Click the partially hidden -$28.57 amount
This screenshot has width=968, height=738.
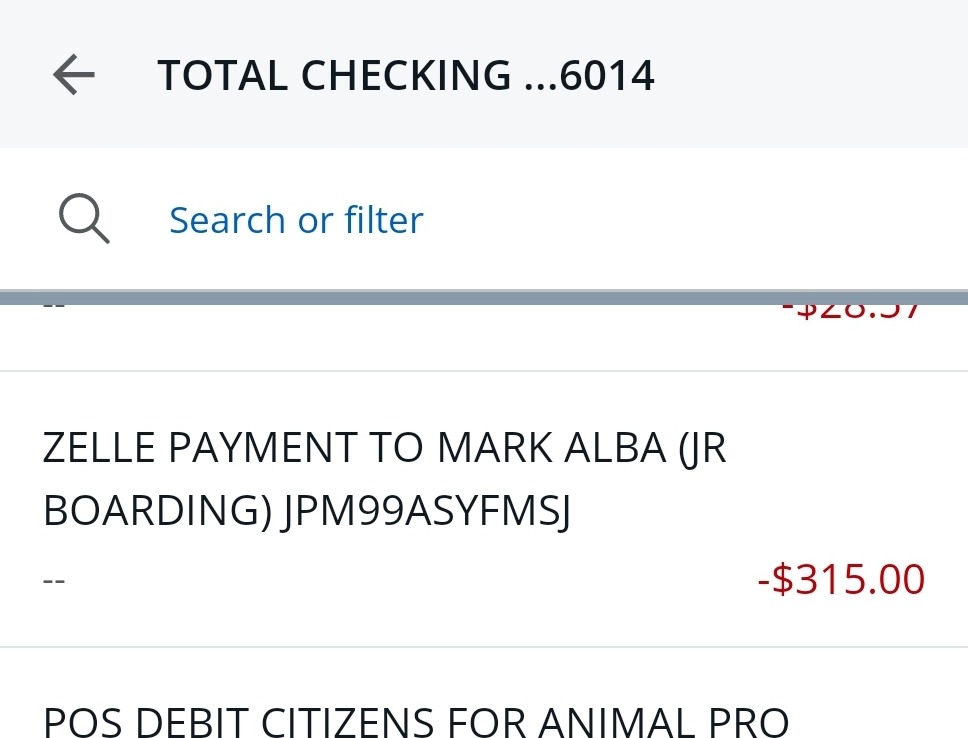[x=852, y=310]
